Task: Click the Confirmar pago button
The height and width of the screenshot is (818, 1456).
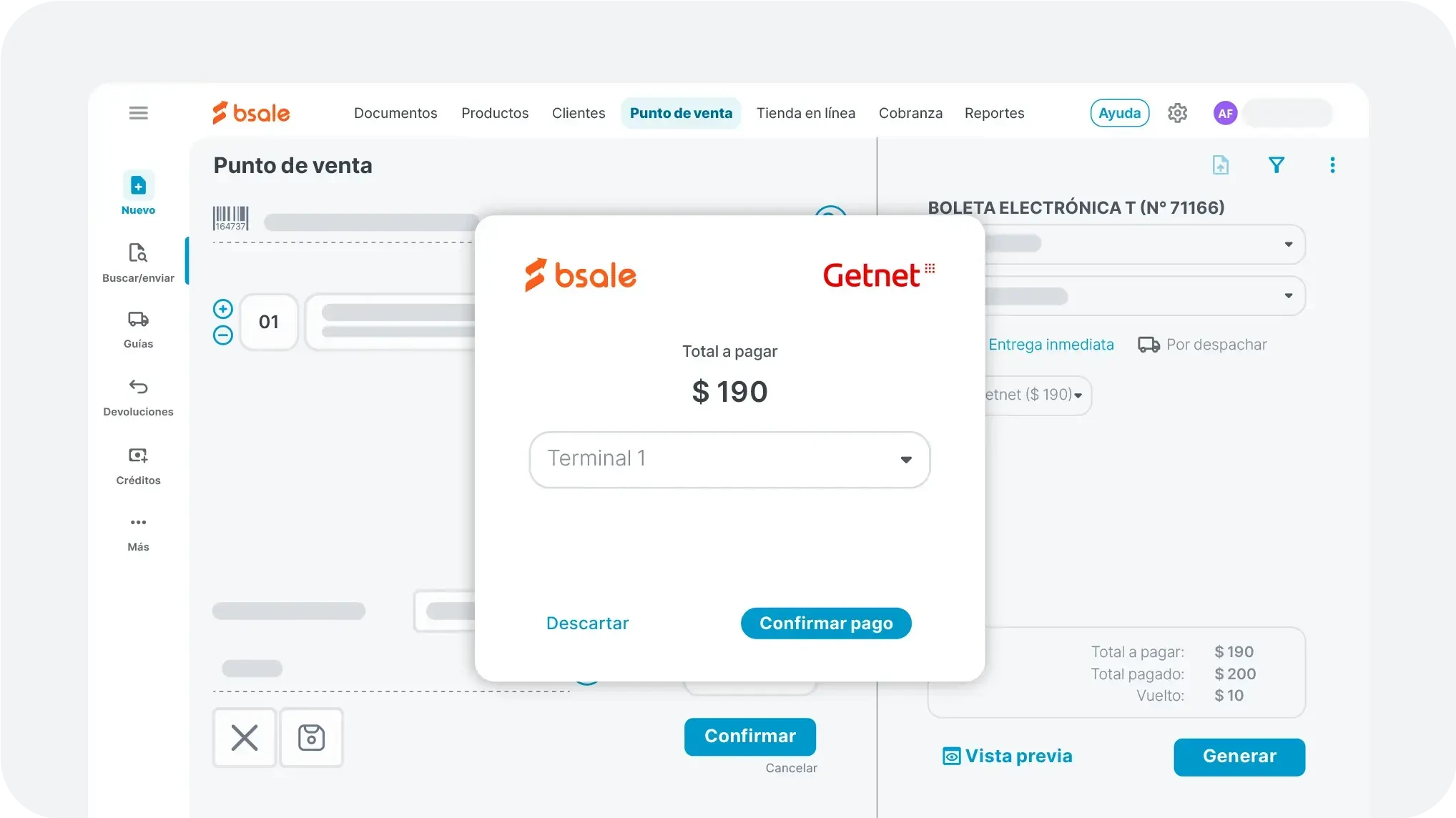Action: pyautogui.click(x=825, y=623)
